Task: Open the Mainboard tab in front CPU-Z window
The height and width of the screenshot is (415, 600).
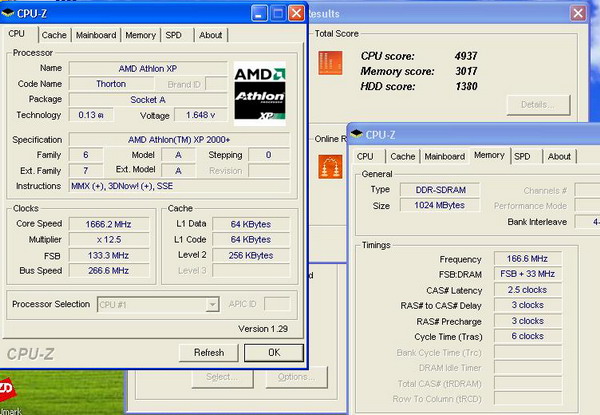Action: coord(96,35)
